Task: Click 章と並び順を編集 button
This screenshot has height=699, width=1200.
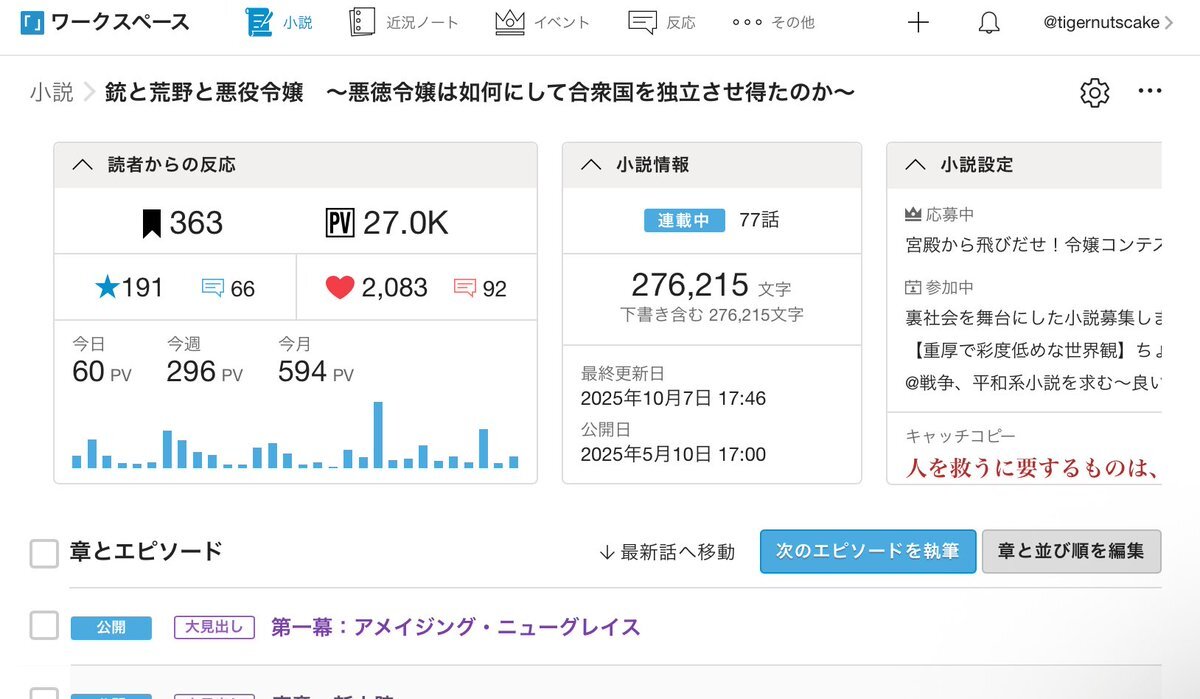Action: click(1071, 551)
